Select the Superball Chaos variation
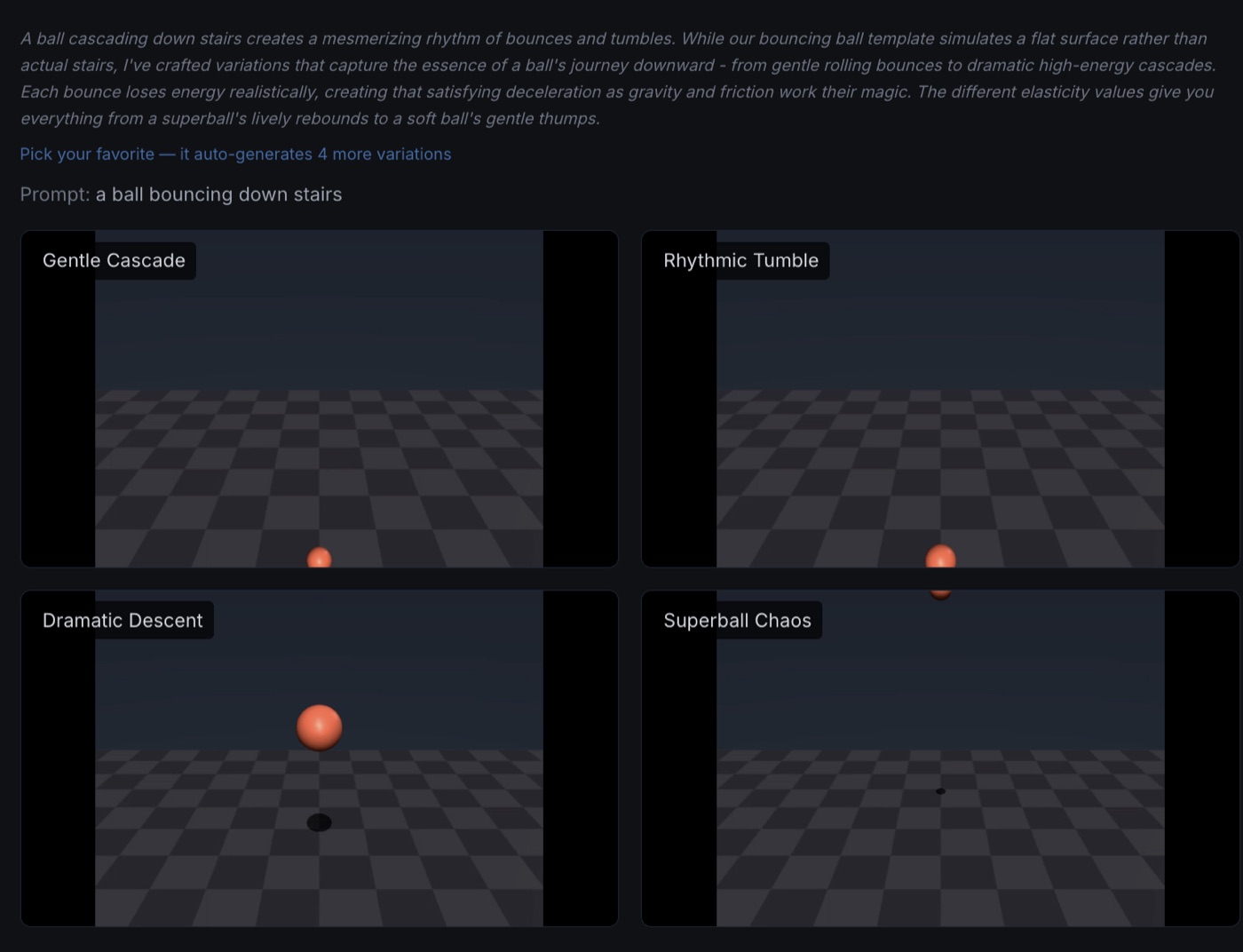 point(941,758)
